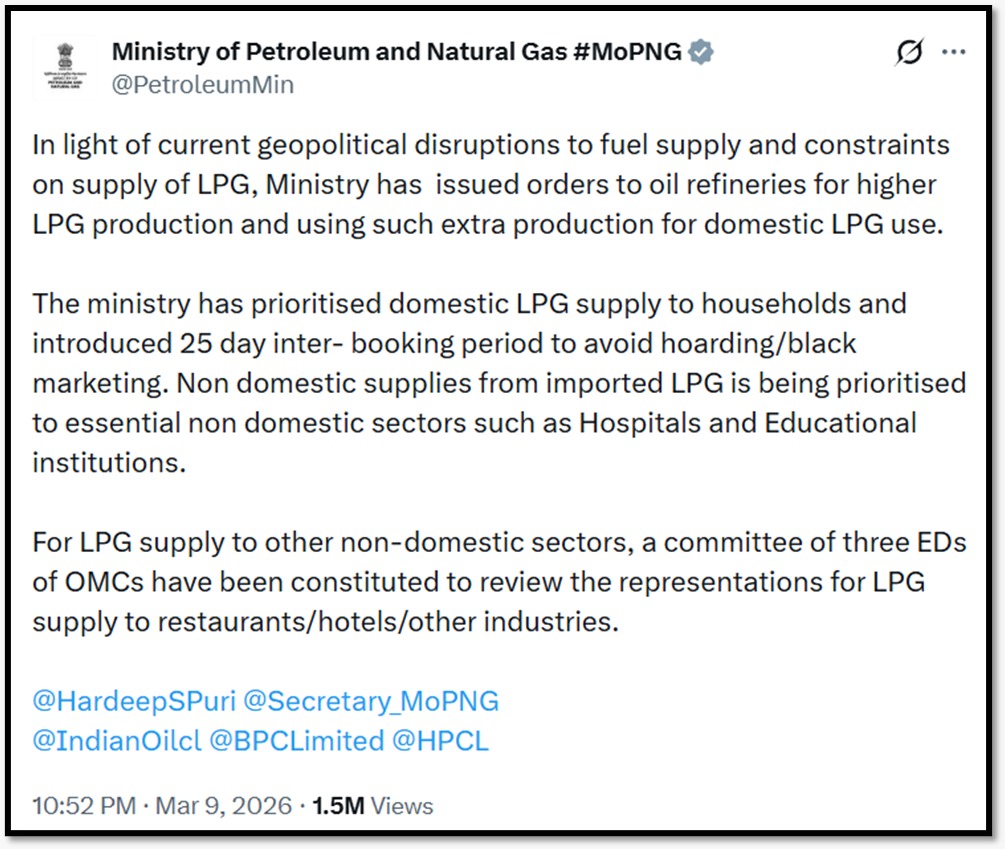Click the blue verified badge beside #MoPNG
This screenshot has width=1005, height=849.
tap(702, 52)
